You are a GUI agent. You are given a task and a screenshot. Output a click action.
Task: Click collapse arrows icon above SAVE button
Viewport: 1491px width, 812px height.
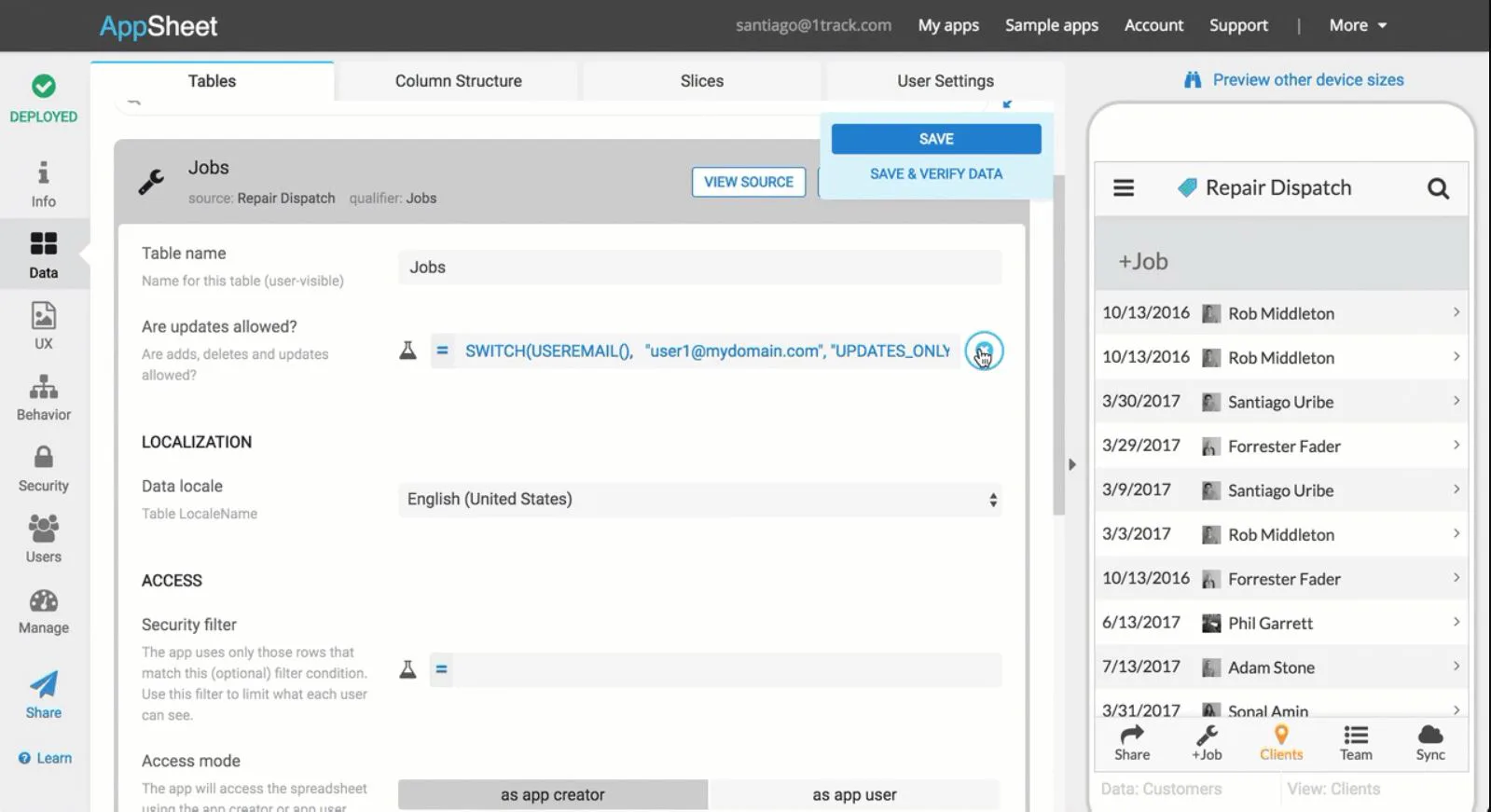(1007, 104)
